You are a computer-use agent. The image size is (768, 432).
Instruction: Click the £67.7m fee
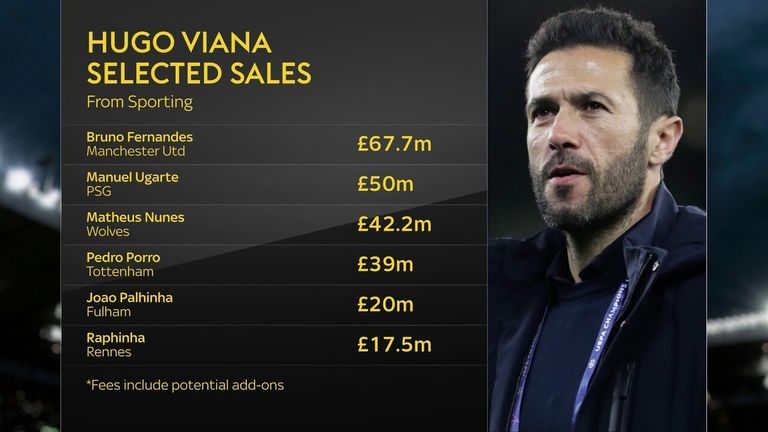(394, 144)
